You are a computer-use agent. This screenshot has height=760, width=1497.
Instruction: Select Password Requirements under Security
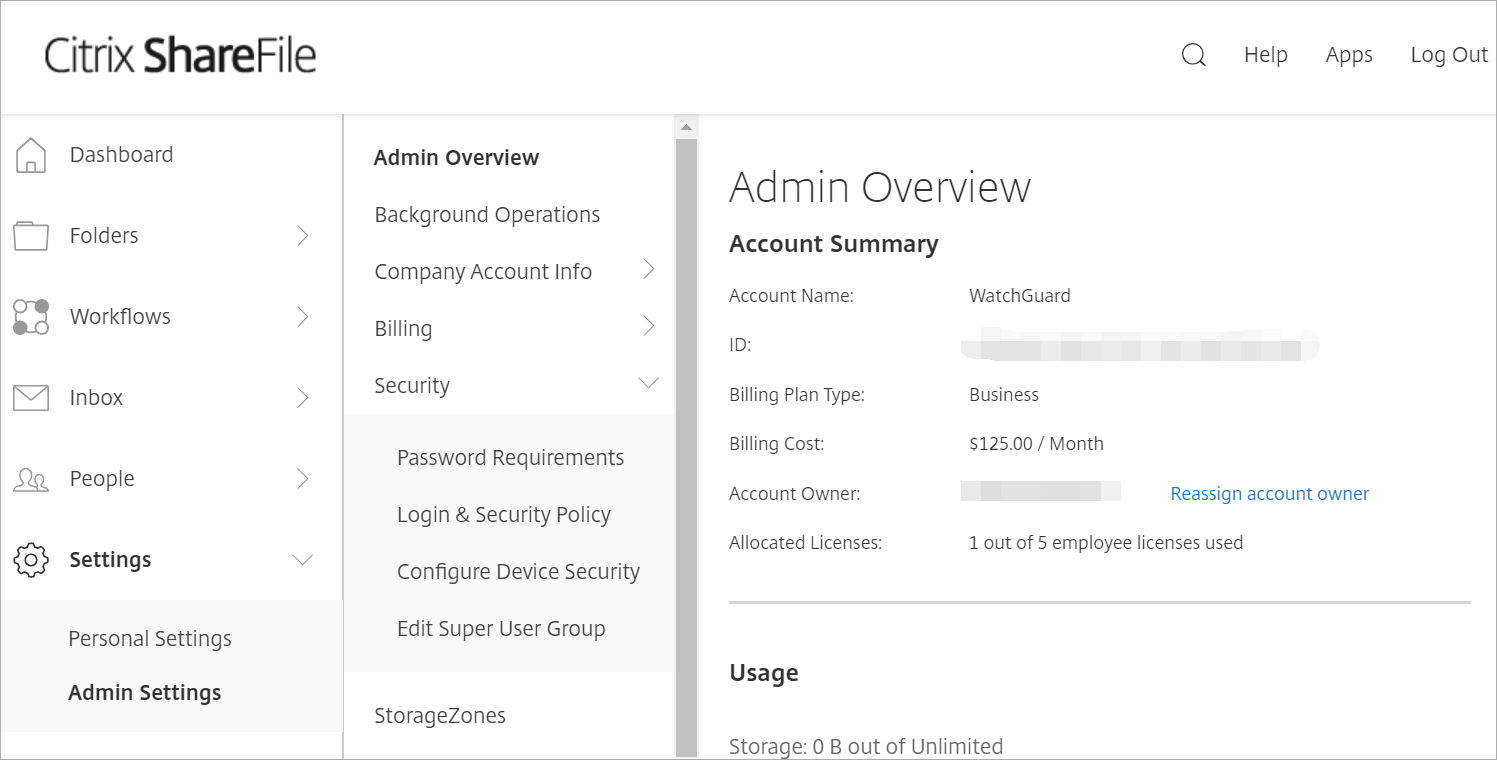[510, 456]
